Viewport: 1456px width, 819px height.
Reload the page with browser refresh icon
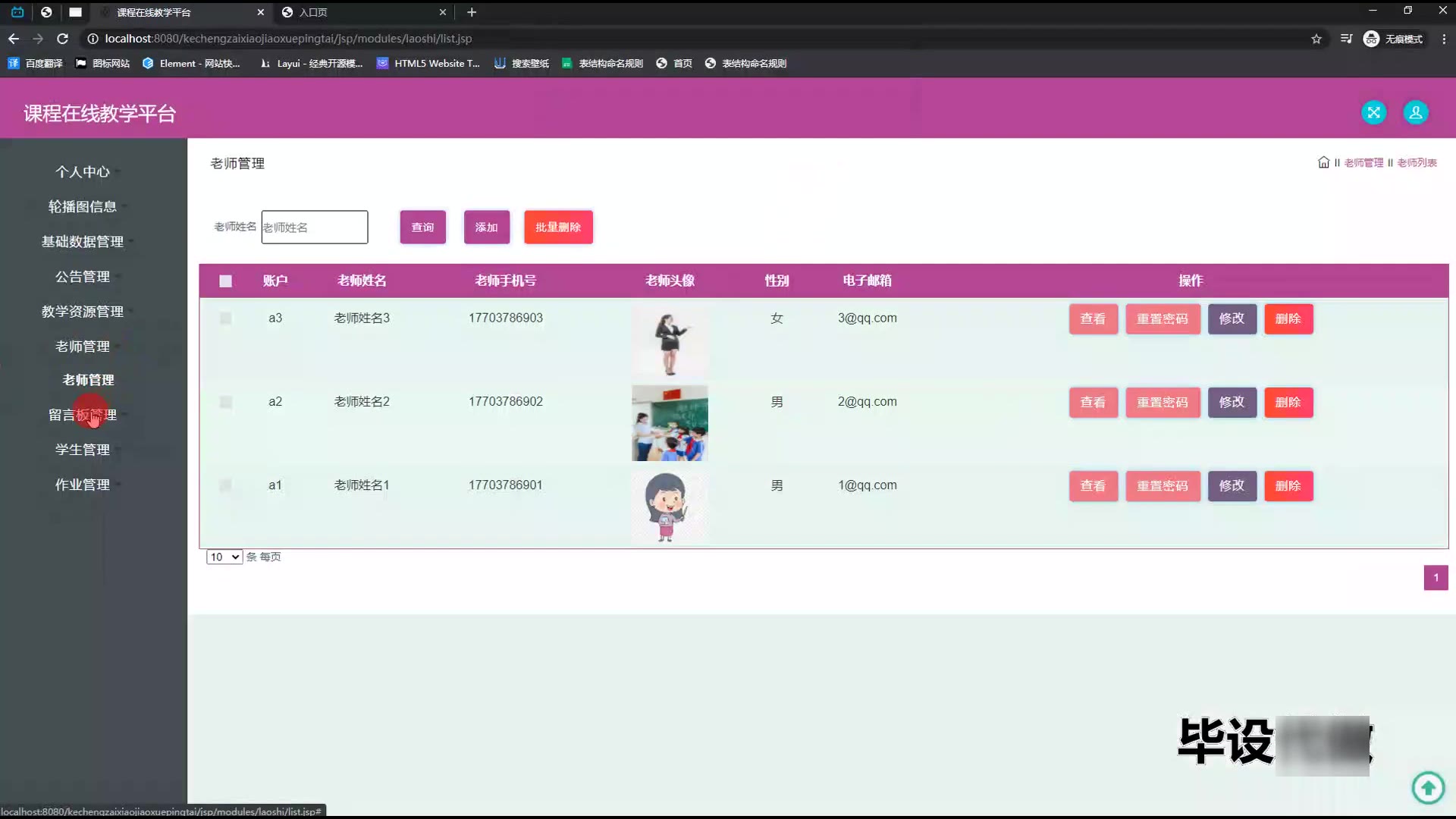[x=63, y=39]
